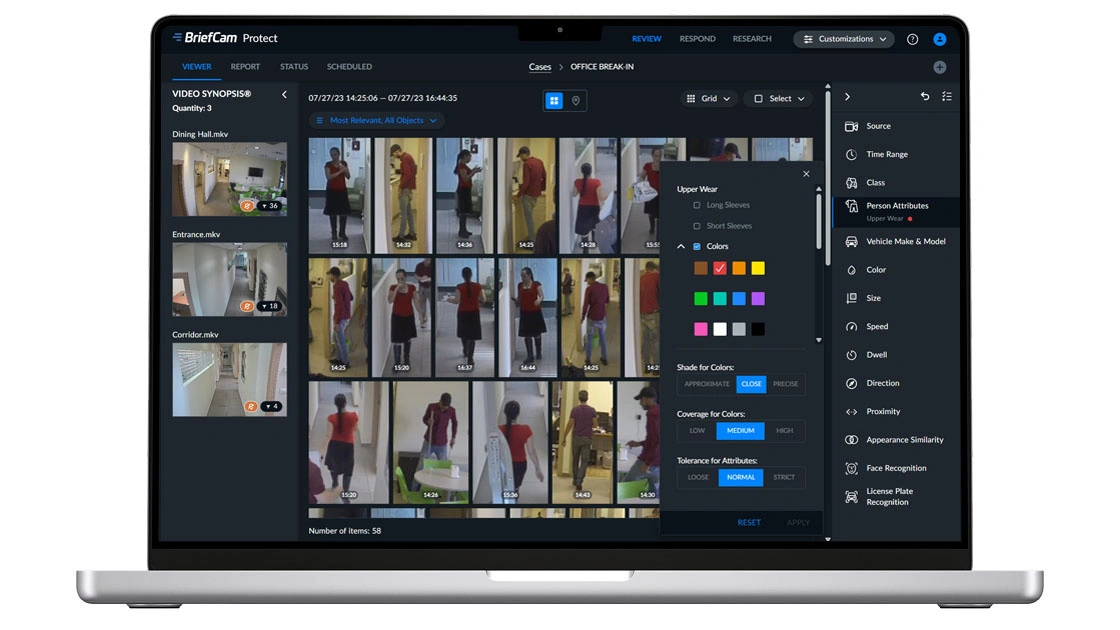The width and height of the screenshot is (1120, 630).
Task: Select the License Plate Recognition filter
Action: [888, 497]
